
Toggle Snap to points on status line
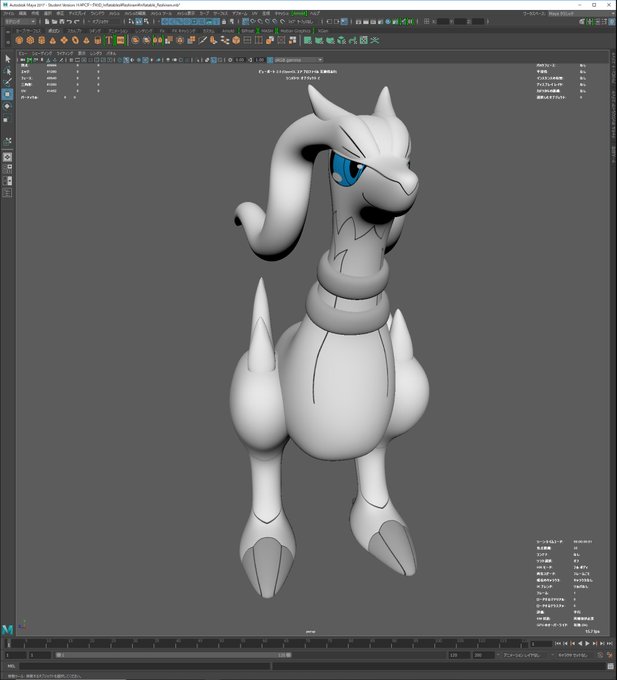click(261, 21)
